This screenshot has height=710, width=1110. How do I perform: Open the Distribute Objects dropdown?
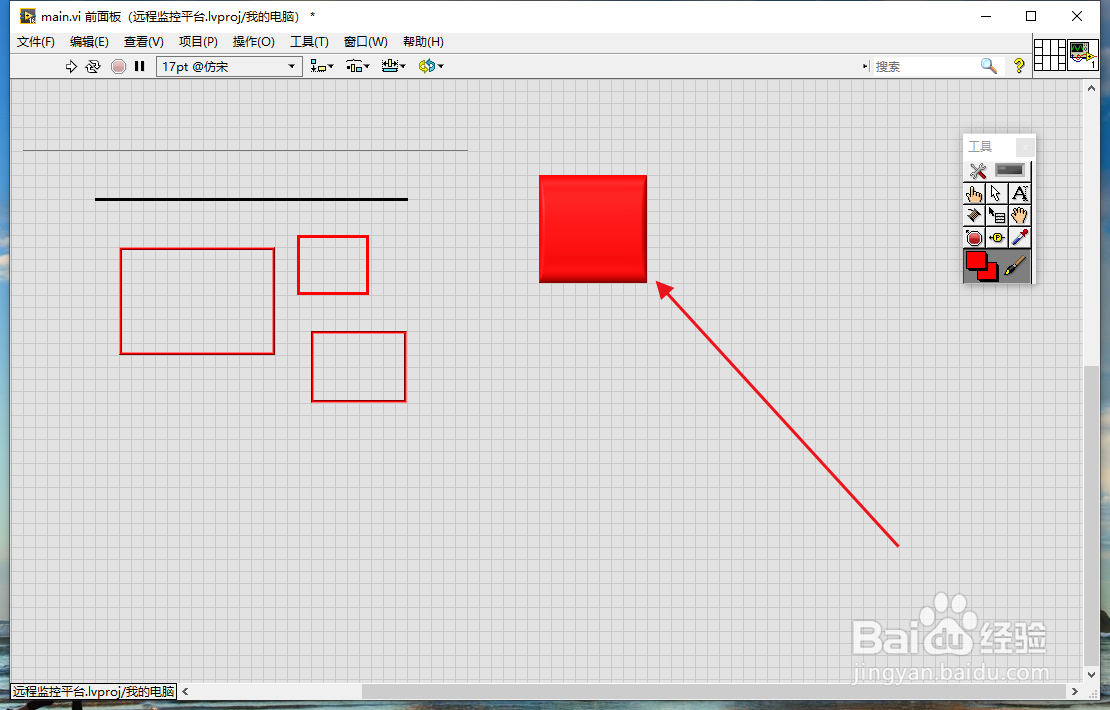(x=357, y=67)
